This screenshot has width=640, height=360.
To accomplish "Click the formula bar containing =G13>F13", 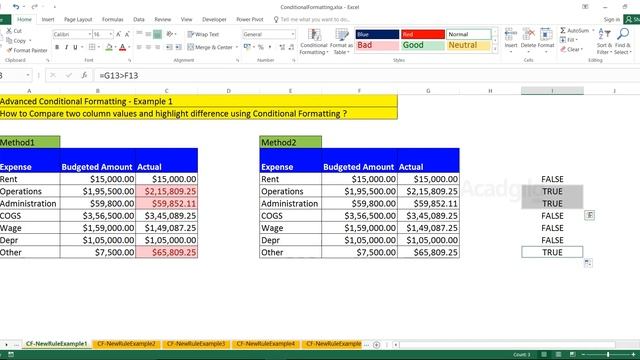I will tap(367, 76).
